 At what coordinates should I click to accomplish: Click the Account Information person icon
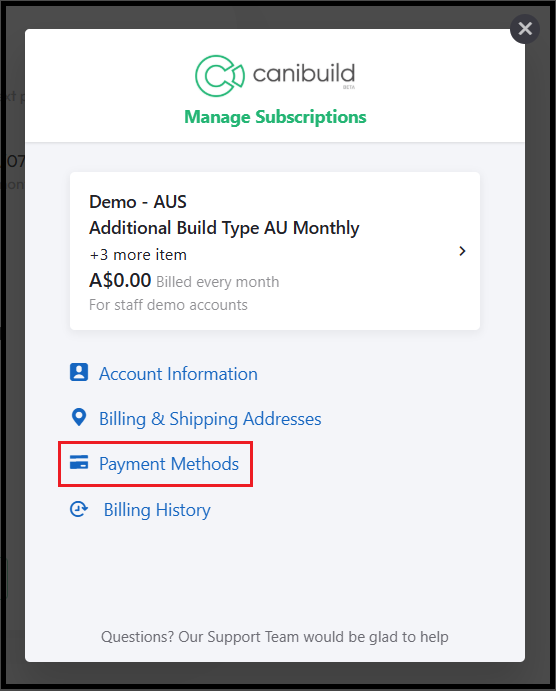pos(79,372)
